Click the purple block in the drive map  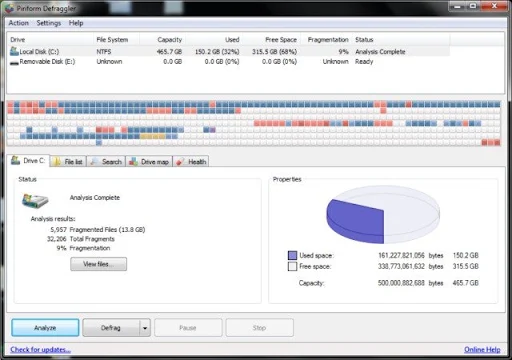213,130
